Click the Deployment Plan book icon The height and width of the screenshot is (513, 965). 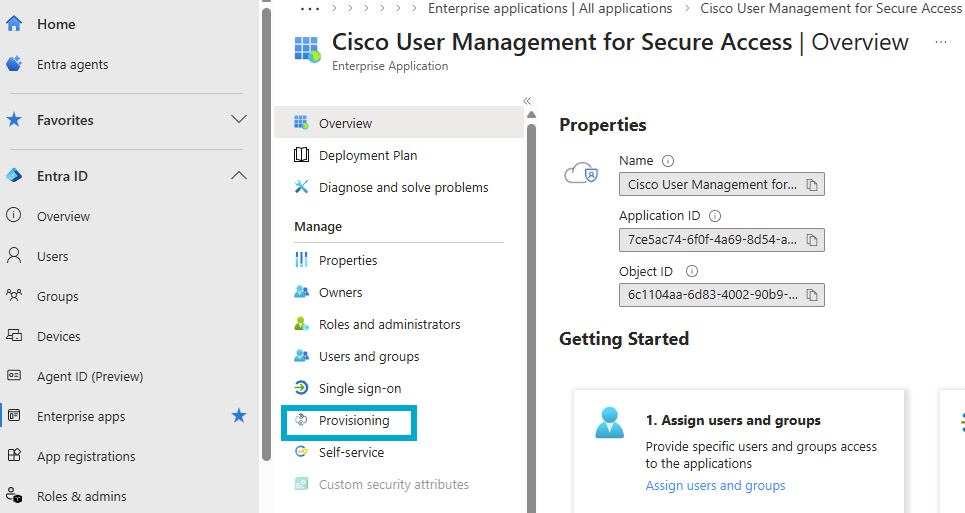pos(302,154)
